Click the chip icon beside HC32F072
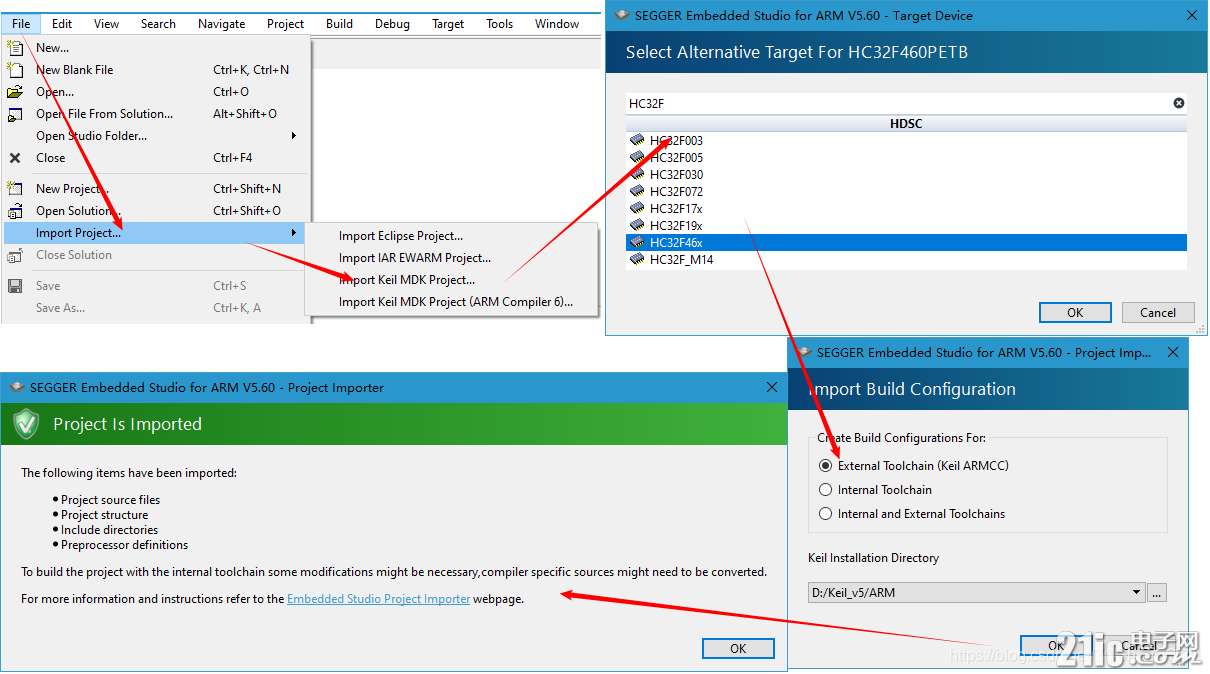 coord(637,192)
